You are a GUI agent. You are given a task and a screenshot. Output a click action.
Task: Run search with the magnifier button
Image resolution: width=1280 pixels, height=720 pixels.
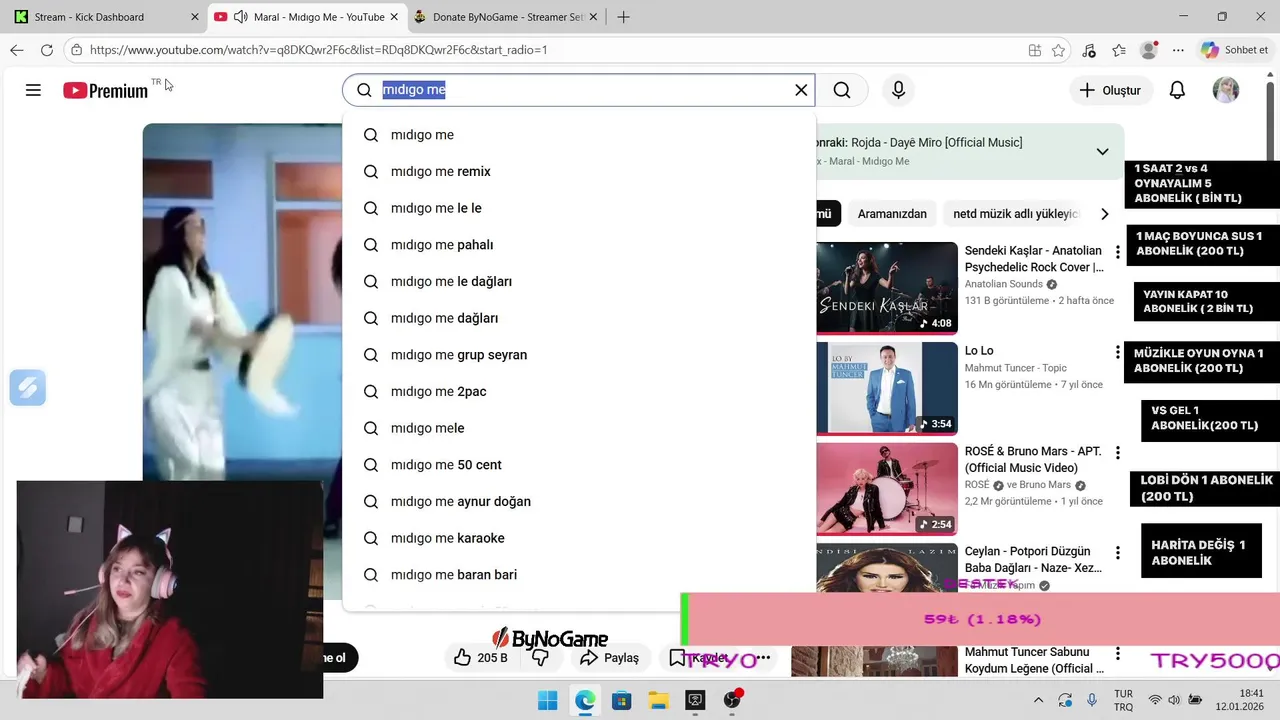click(842, 90)
